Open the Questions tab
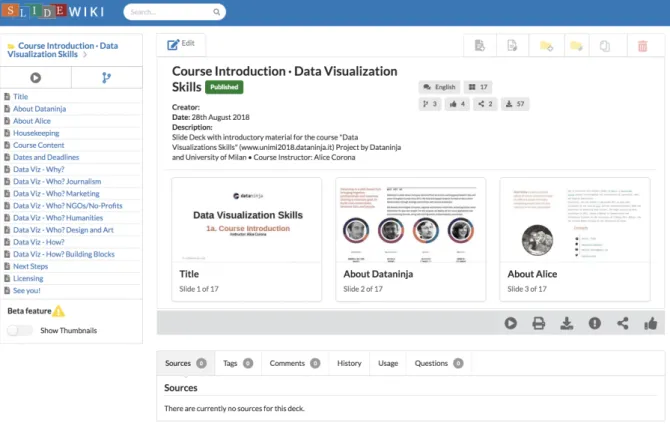This screenshot has width=670, height=426. 439,364
